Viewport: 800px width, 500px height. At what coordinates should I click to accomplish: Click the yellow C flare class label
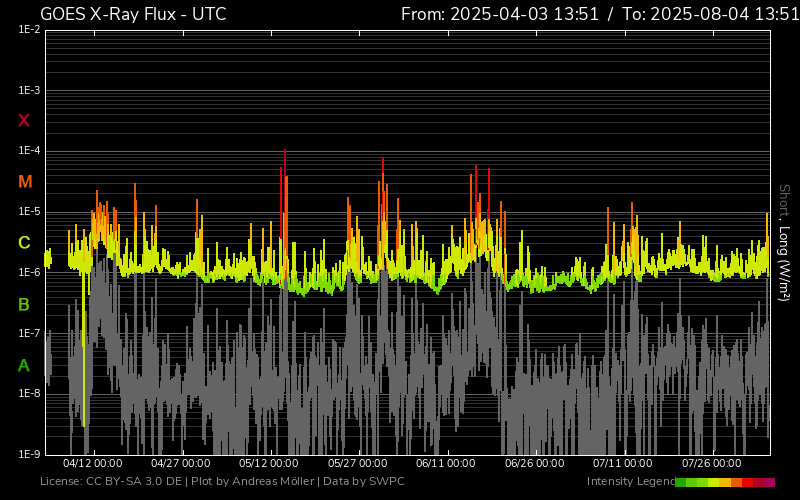point(24,243)
